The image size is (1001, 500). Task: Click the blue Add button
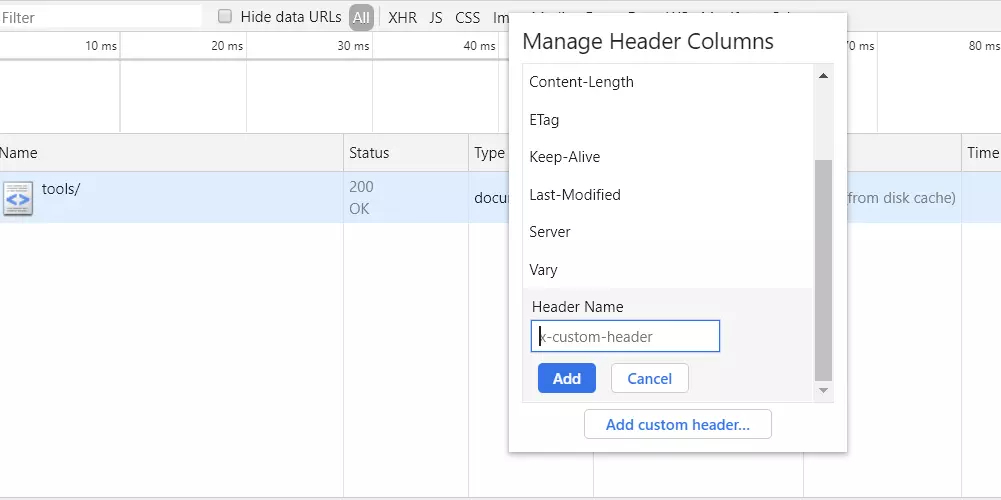pos(567,378)
